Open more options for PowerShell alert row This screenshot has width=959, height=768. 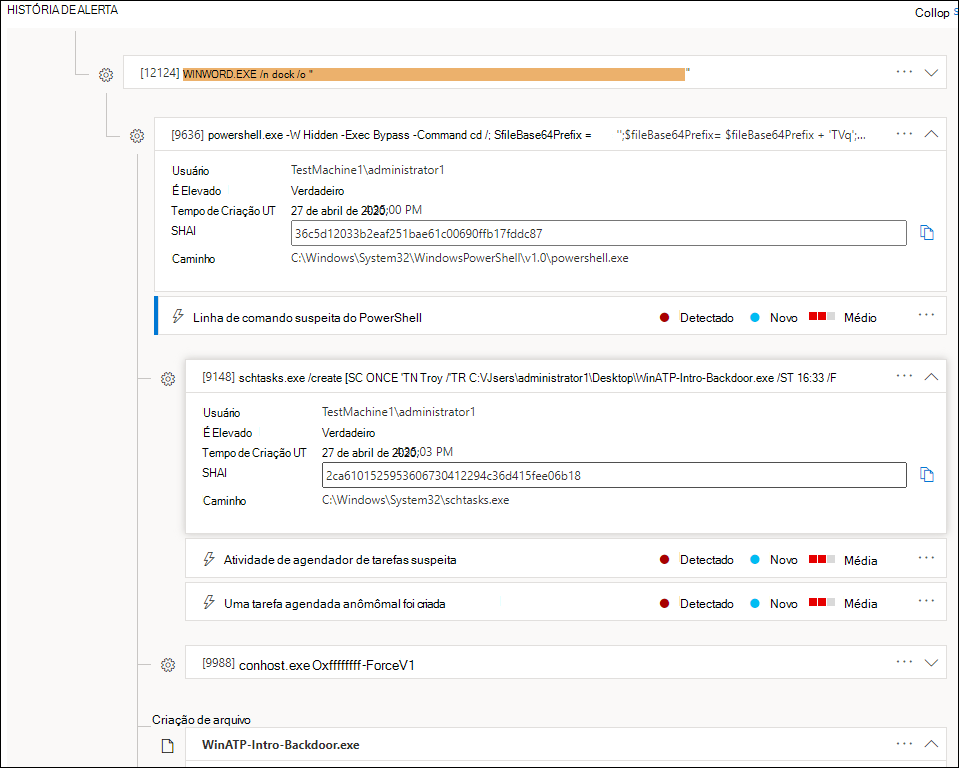point(927,316)
